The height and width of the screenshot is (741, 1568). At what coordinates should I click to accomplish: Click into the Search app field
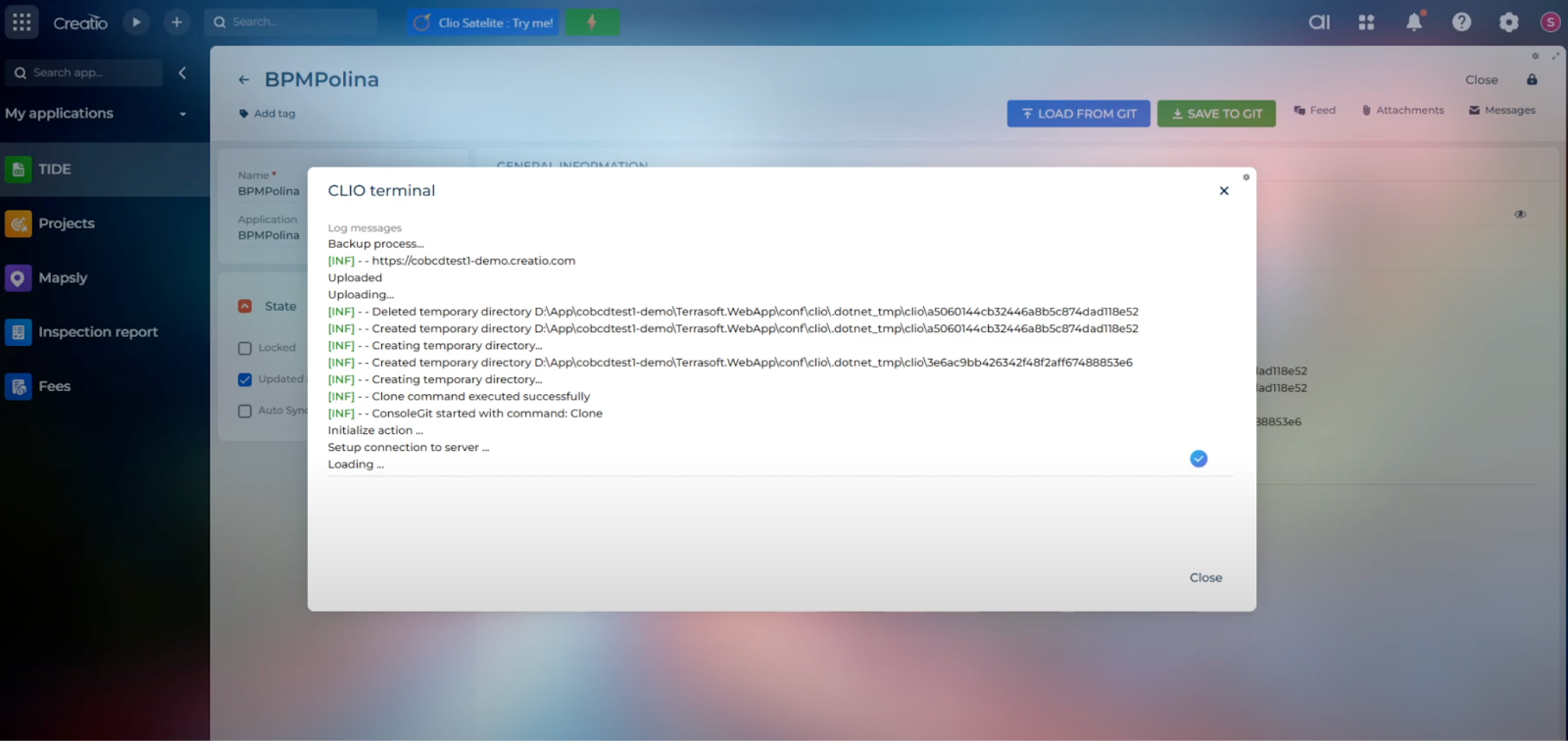click(x=84, y=73)
